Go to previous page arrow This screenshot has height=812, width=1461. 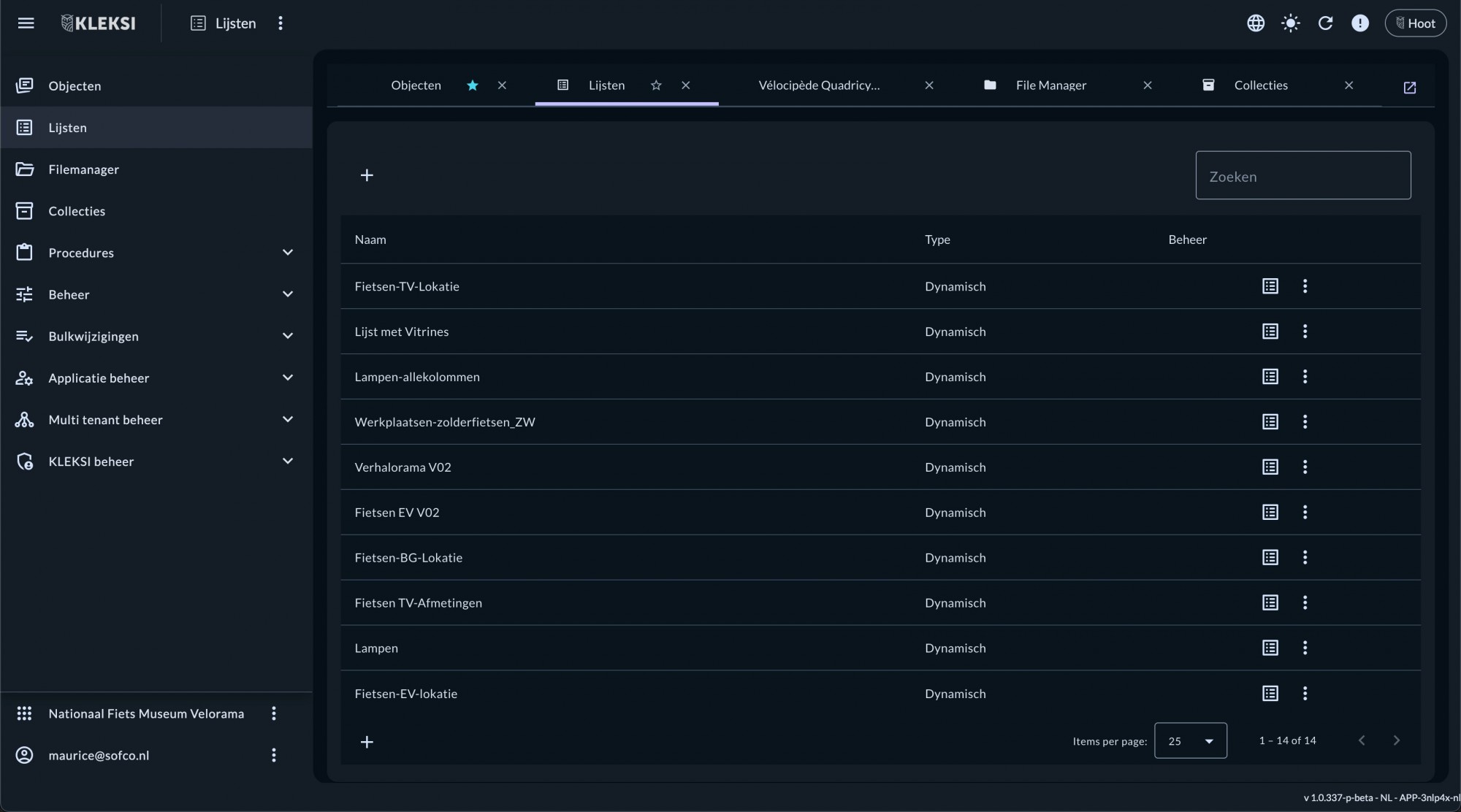coord(1362,740)
